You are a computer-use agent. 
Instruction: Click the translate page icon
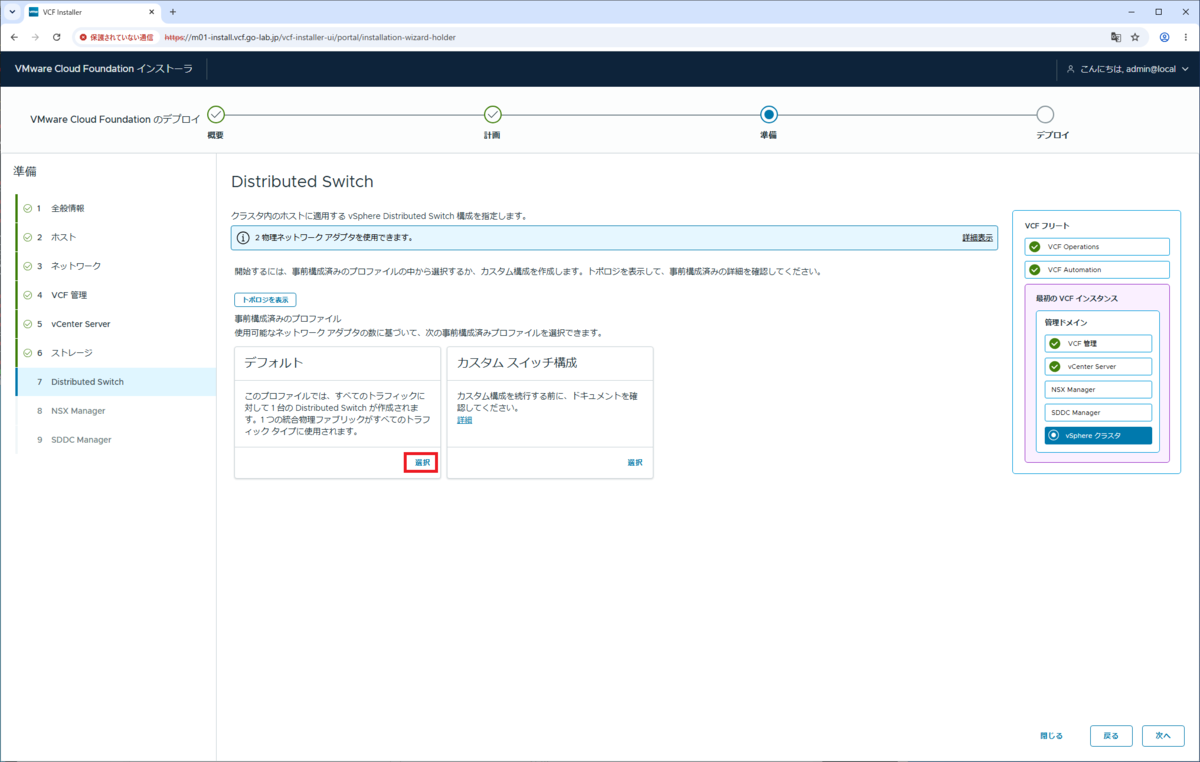(1116, 37)
